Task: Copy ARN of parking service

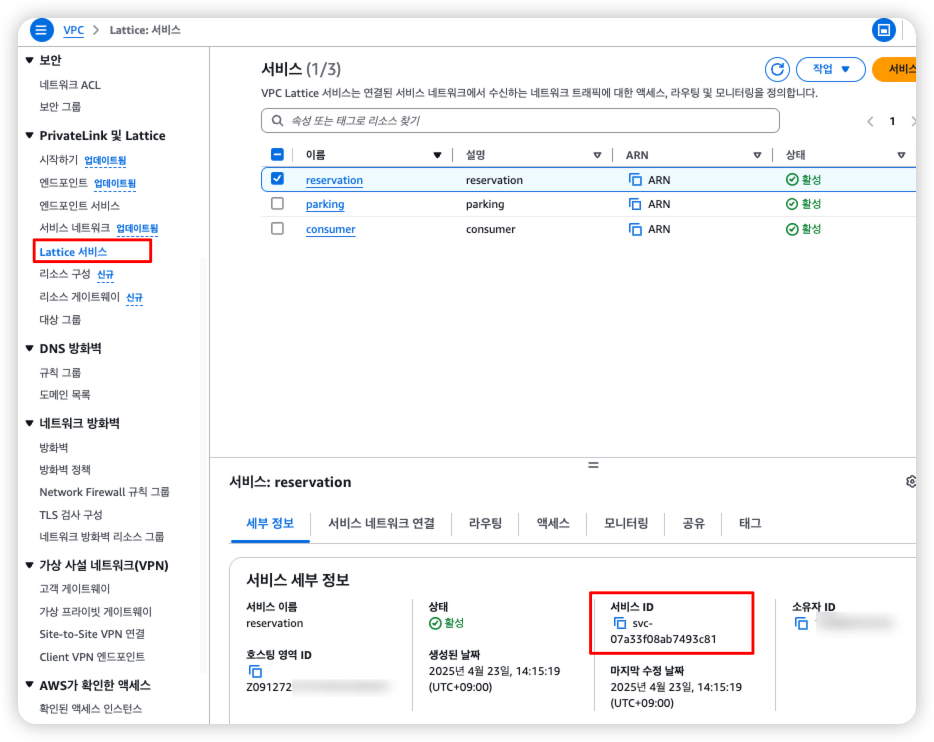Action: coord(636,204)
